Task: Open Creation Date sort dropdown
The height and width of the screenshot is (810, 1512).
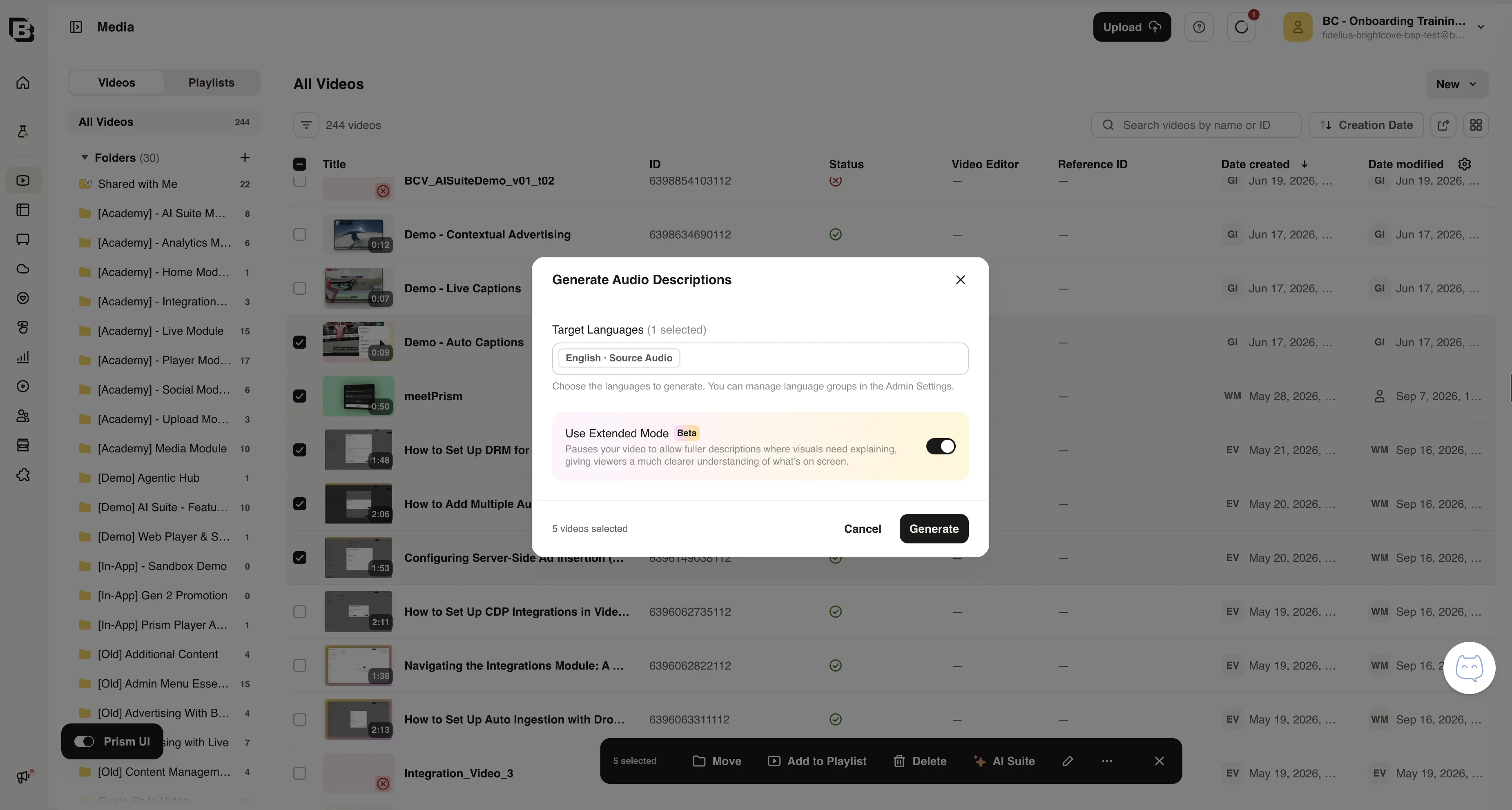Action: 1366,125
